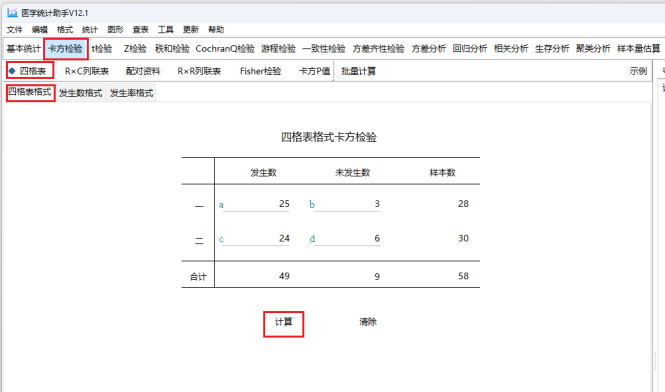This screenshot has width=665, height=392.
Task: Open the 工具 menu
Action: [x=166, y=29]
